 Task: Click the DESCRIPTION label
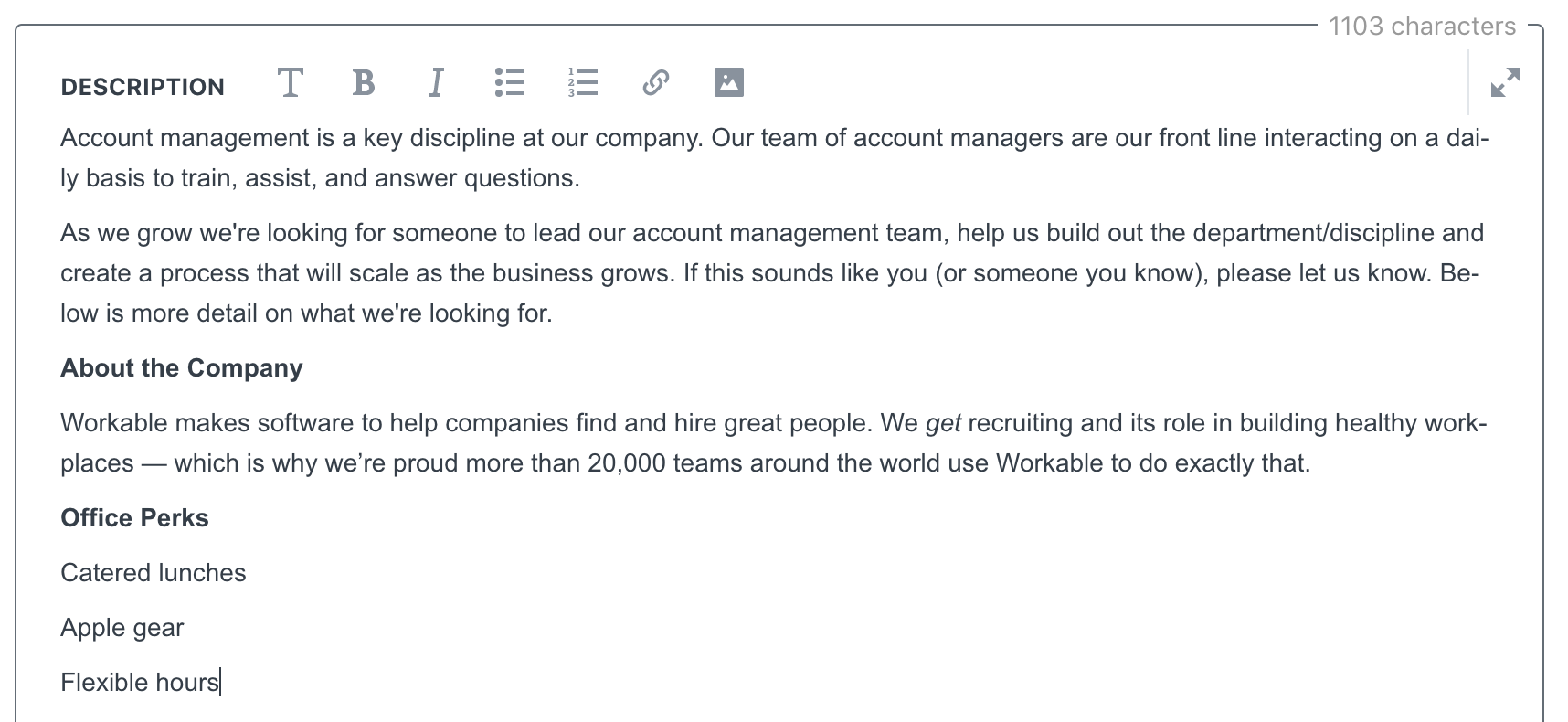click(143, 87)
